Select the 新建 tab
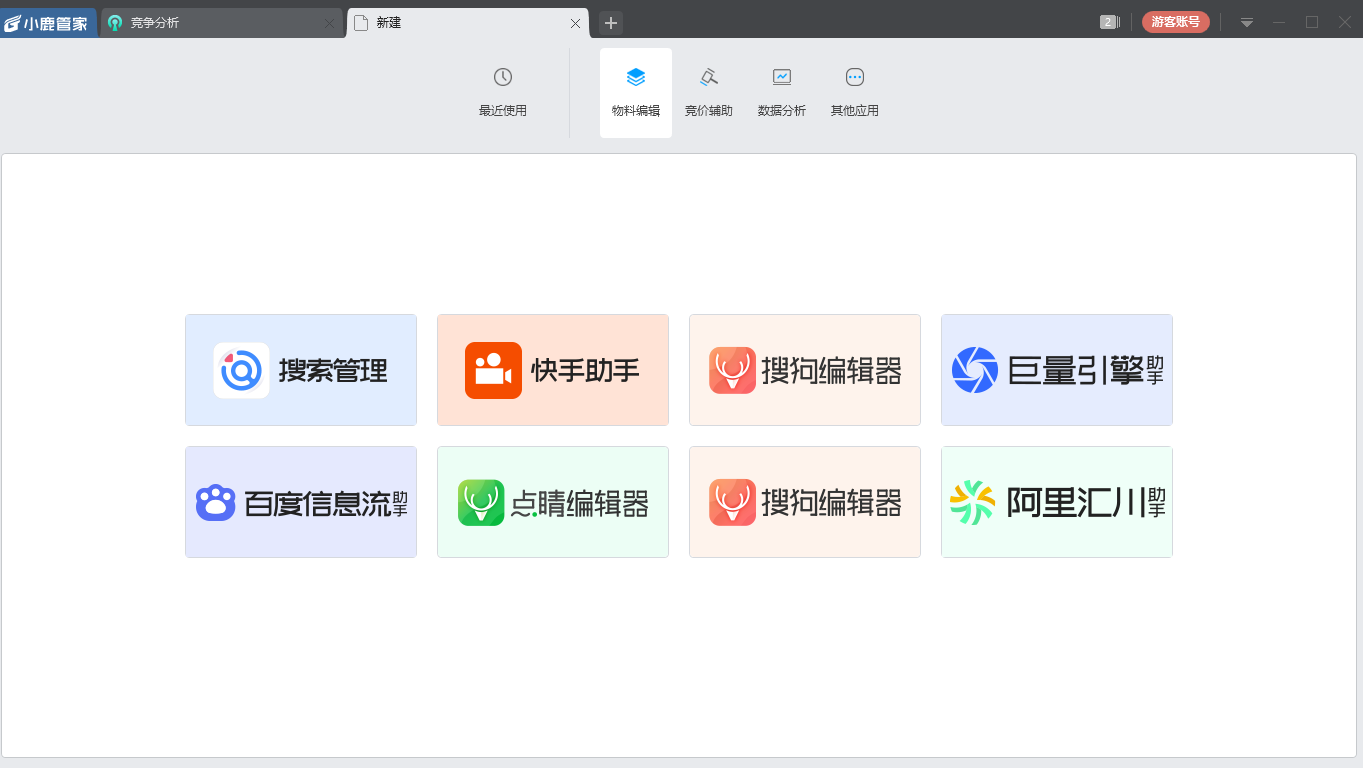The height and width of the screenshot is (768, 1363). 467,23
